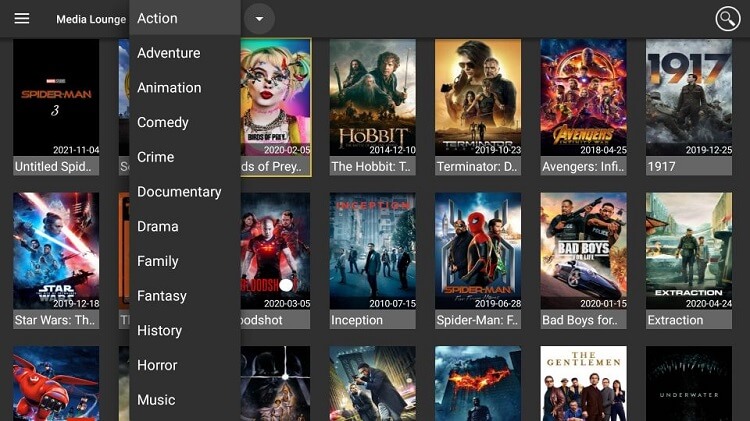
Task: Open The Dark Knight poster
Action: click(x=478, y=384)
